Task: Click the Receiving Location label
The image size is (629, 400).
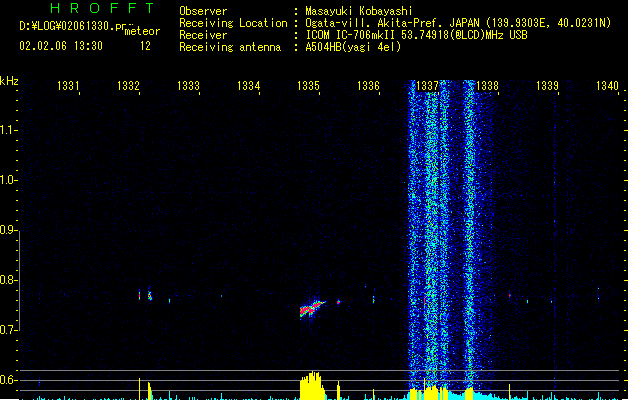Action: pyautogui.click(x=233, y=23)
